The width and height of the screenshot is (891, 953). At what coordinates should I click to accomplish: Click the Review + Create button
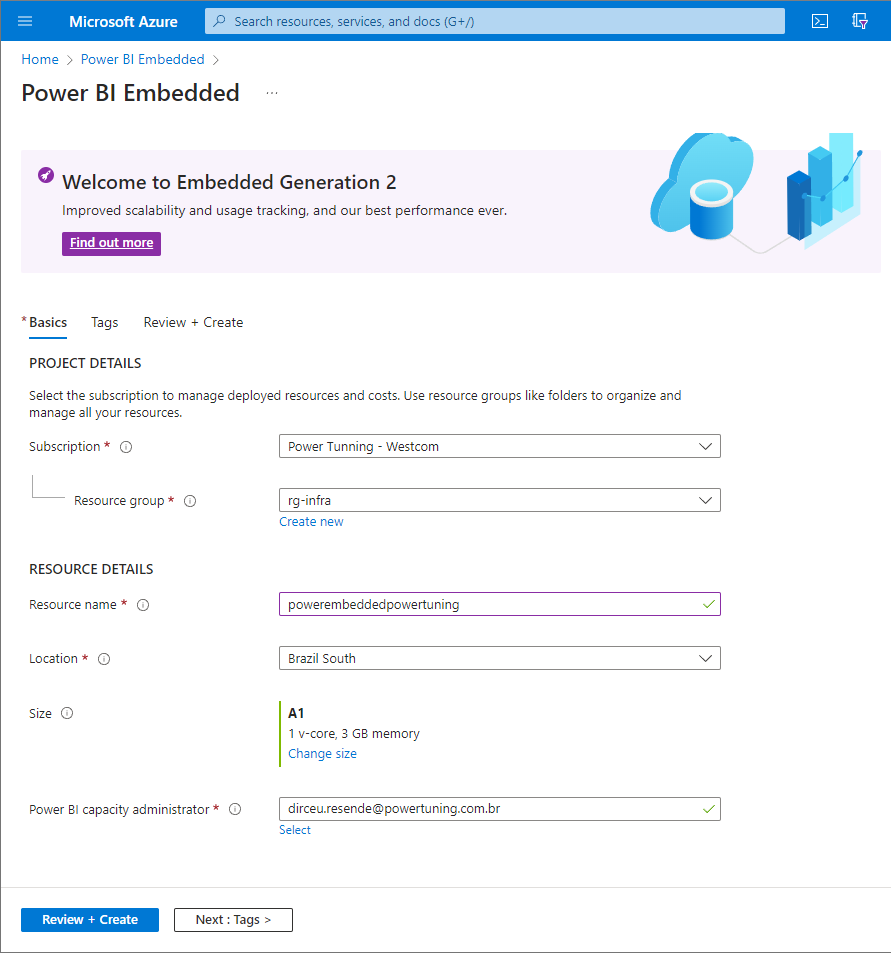[x=90, y=920]
